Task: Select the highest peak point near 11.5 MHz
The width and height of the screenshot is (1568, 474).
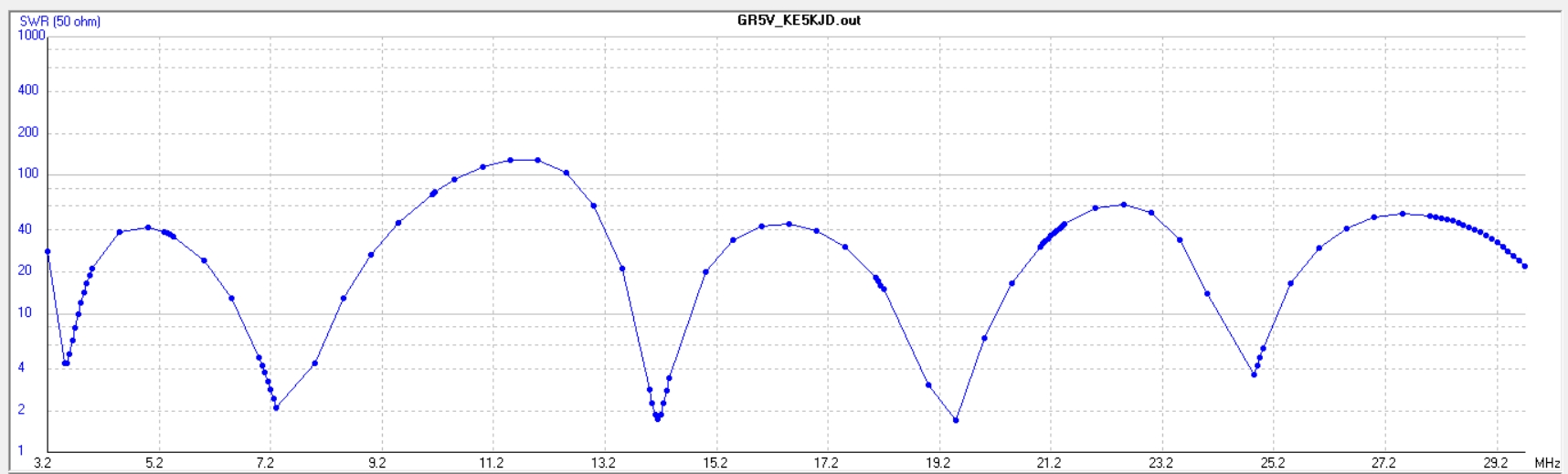Action: tap(510, 160)
